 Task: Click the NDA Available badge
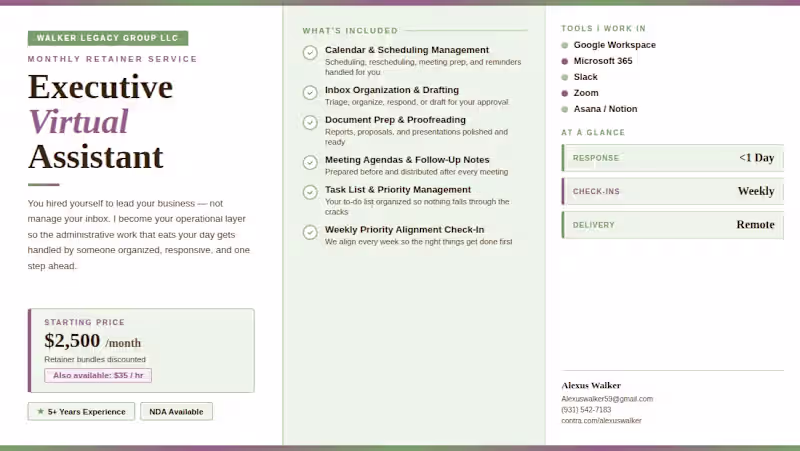point(177,412)
